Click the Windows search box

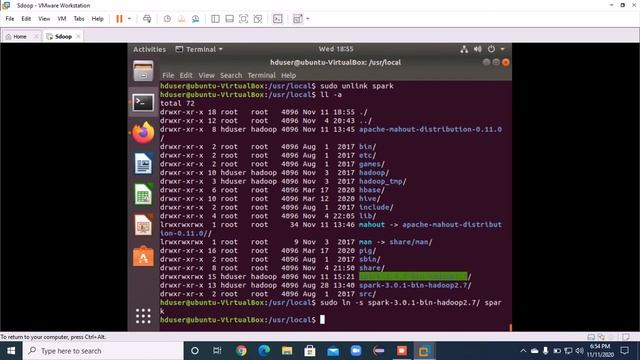[x=103, y=351]
